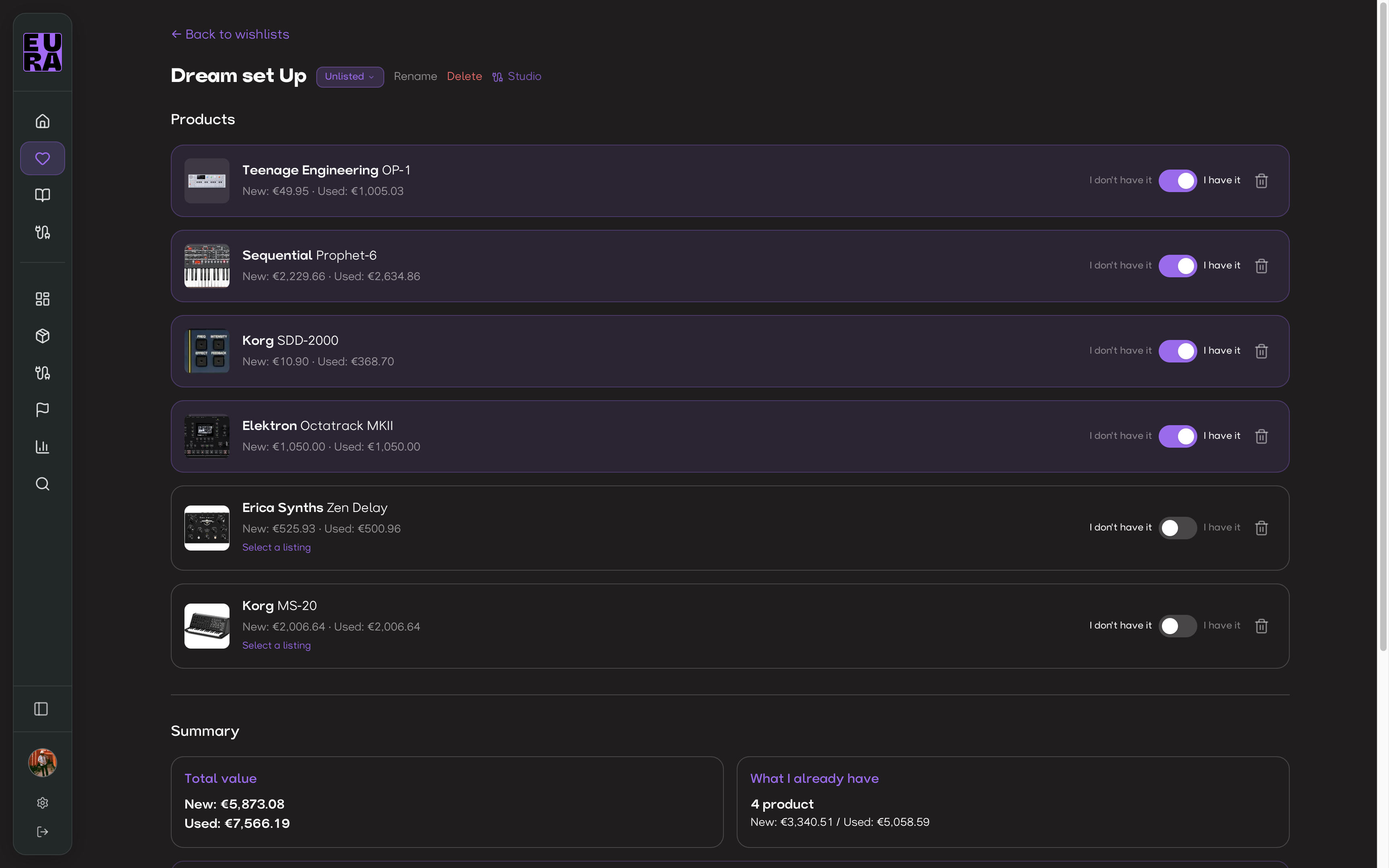This screenshot has height=868, width=1389.
Task: Open the cube products icon in sidebar
Action: pos(43,336)
